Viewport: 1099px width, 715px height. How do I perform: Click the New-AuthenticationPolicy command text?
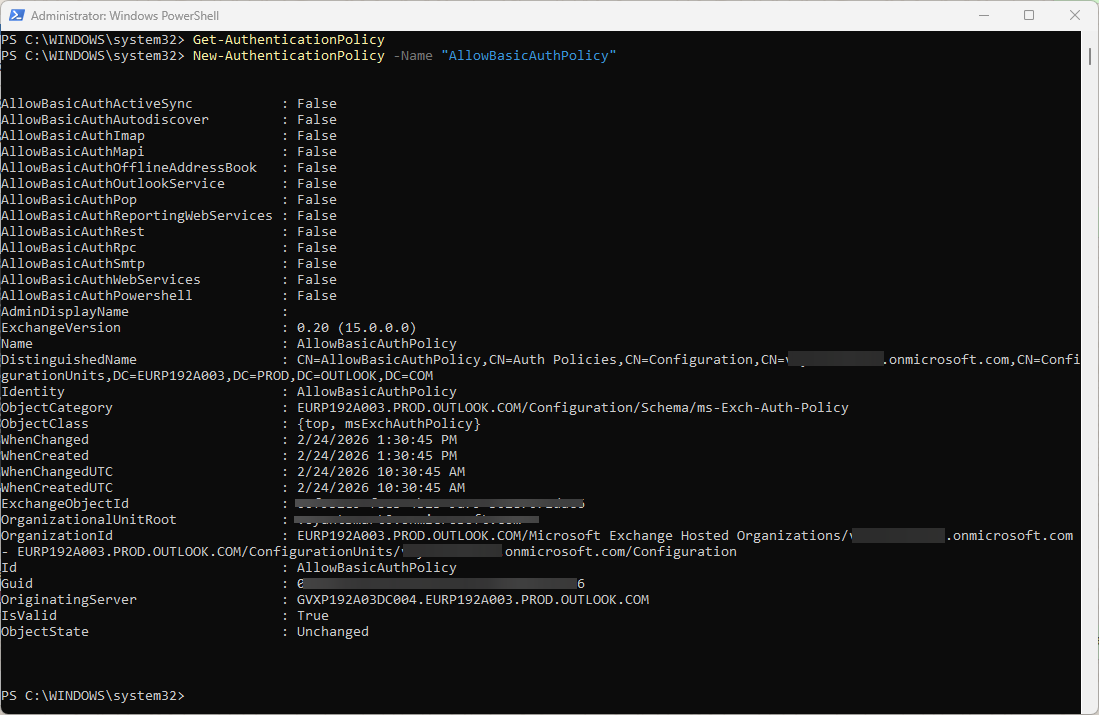click(x=288, y=56)
